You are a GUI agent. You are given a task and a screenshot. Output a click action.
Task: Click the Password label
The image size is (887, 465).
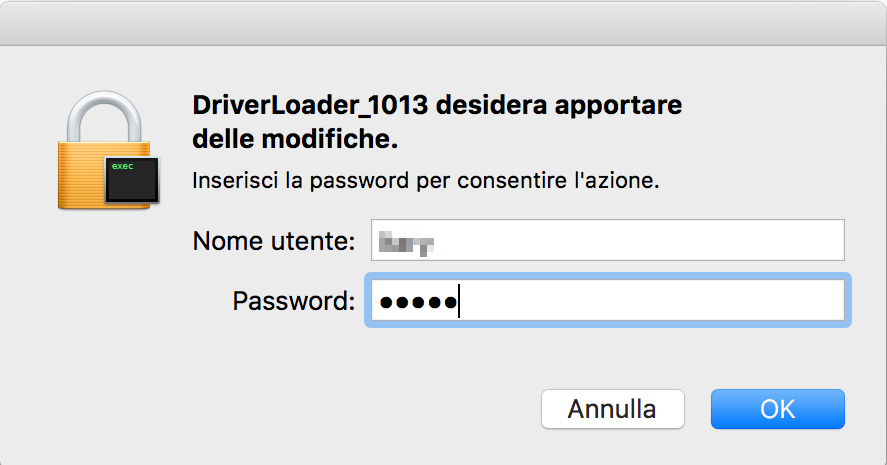click(x=294, y=302)
